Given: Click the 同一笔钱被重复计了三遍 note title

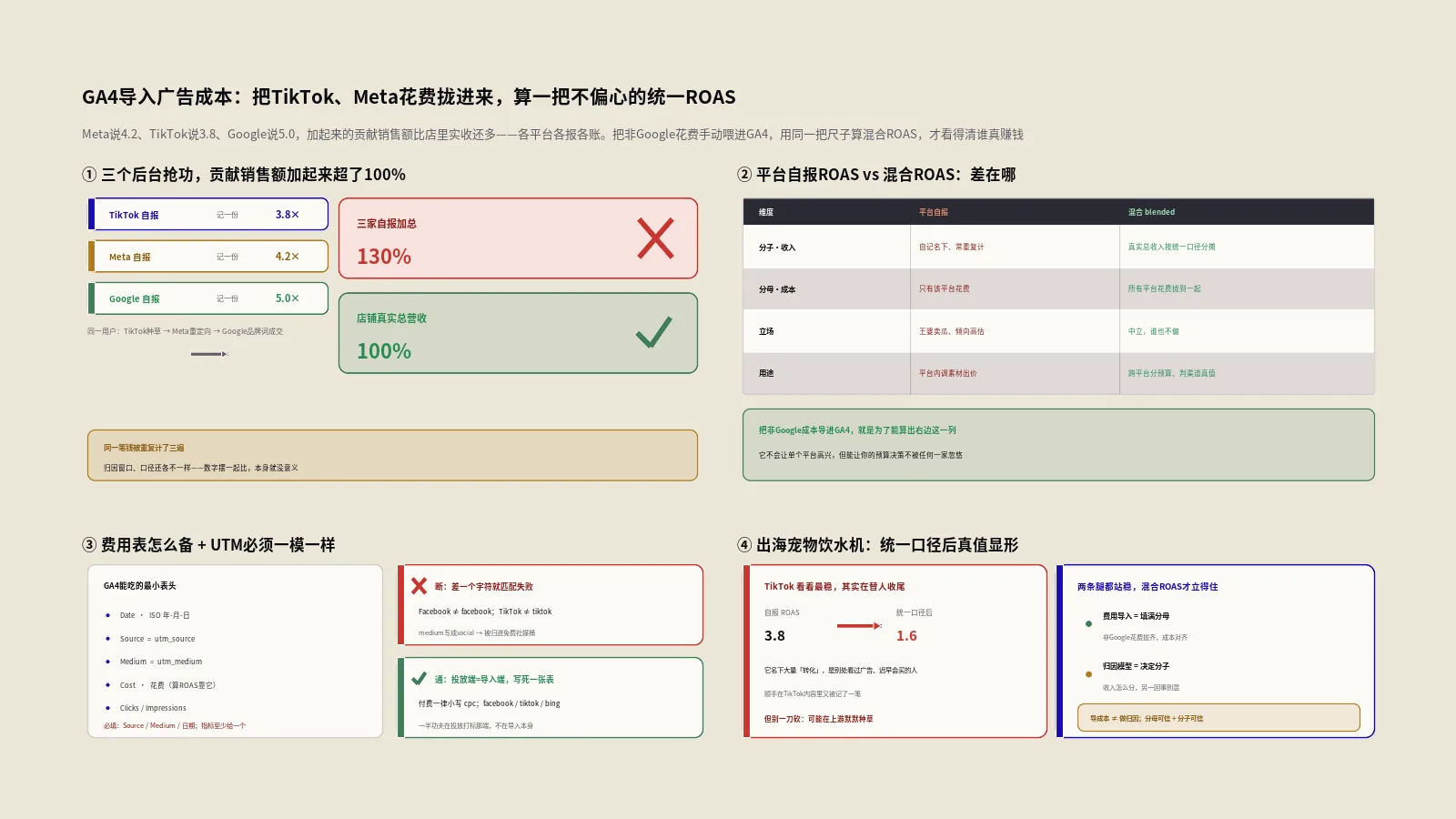Looking at the screenshot, I should 144,448.
